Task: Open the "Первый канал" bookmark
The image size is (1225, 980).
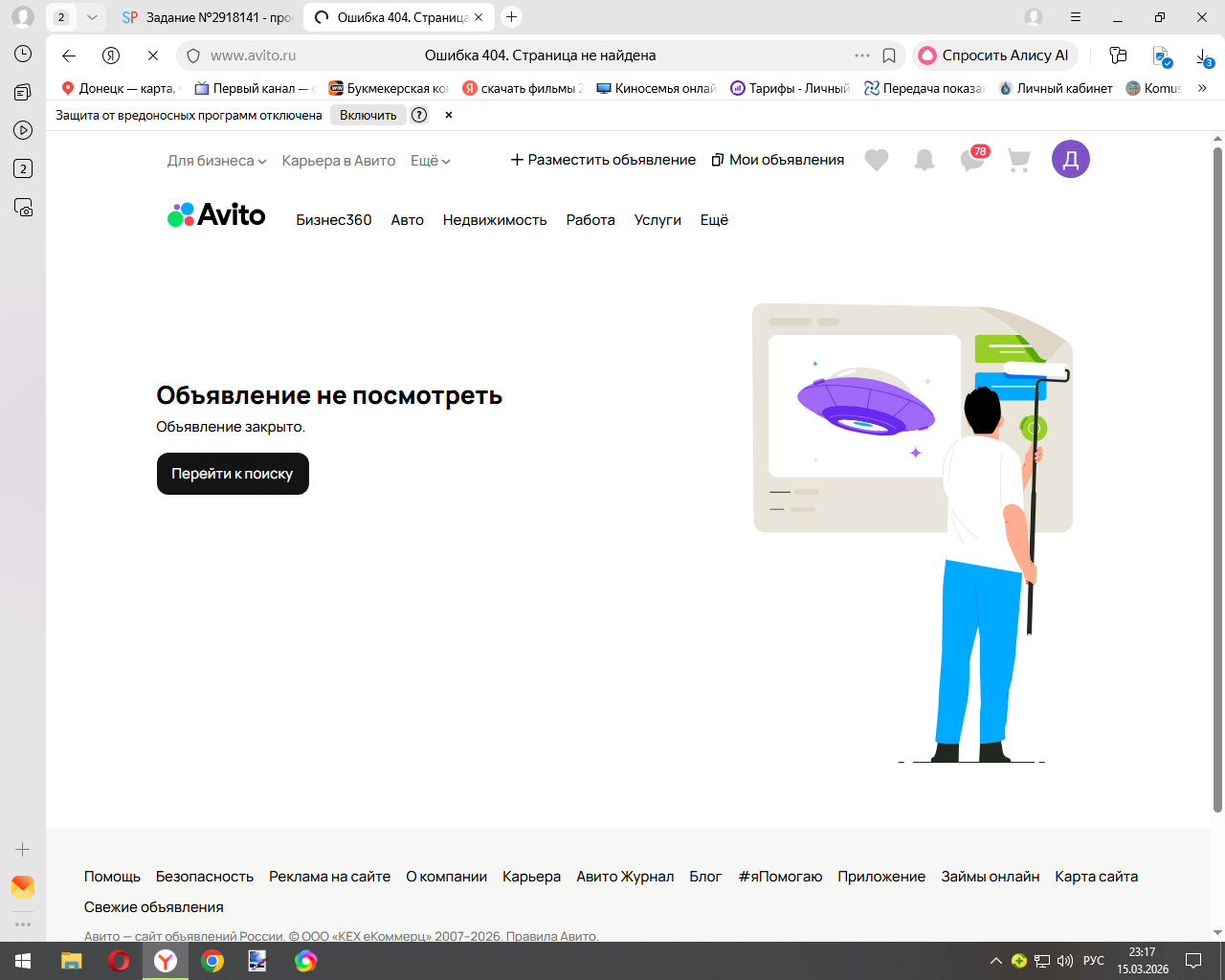Action: (254, 88)
